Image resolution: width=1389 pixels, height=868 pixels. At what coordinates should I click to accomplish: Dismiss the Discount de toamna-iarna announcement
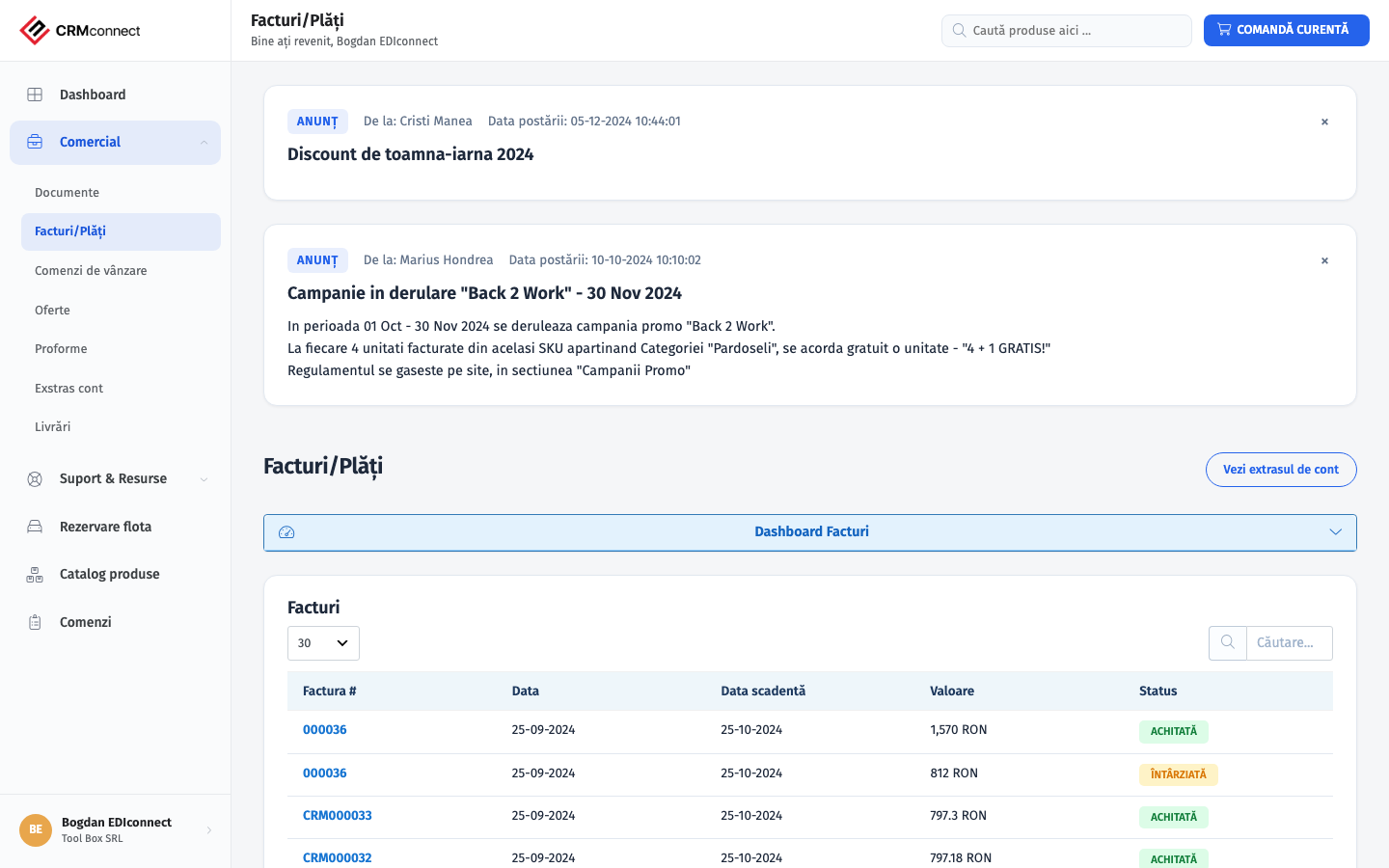click(1324, 122)
